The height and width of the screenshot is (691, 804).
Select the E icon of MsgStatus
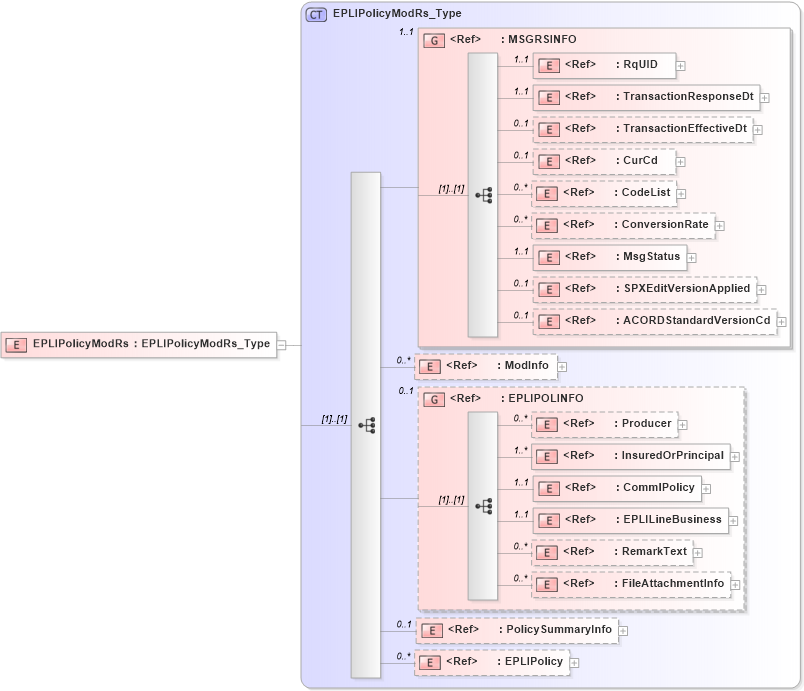pos(547,257)
